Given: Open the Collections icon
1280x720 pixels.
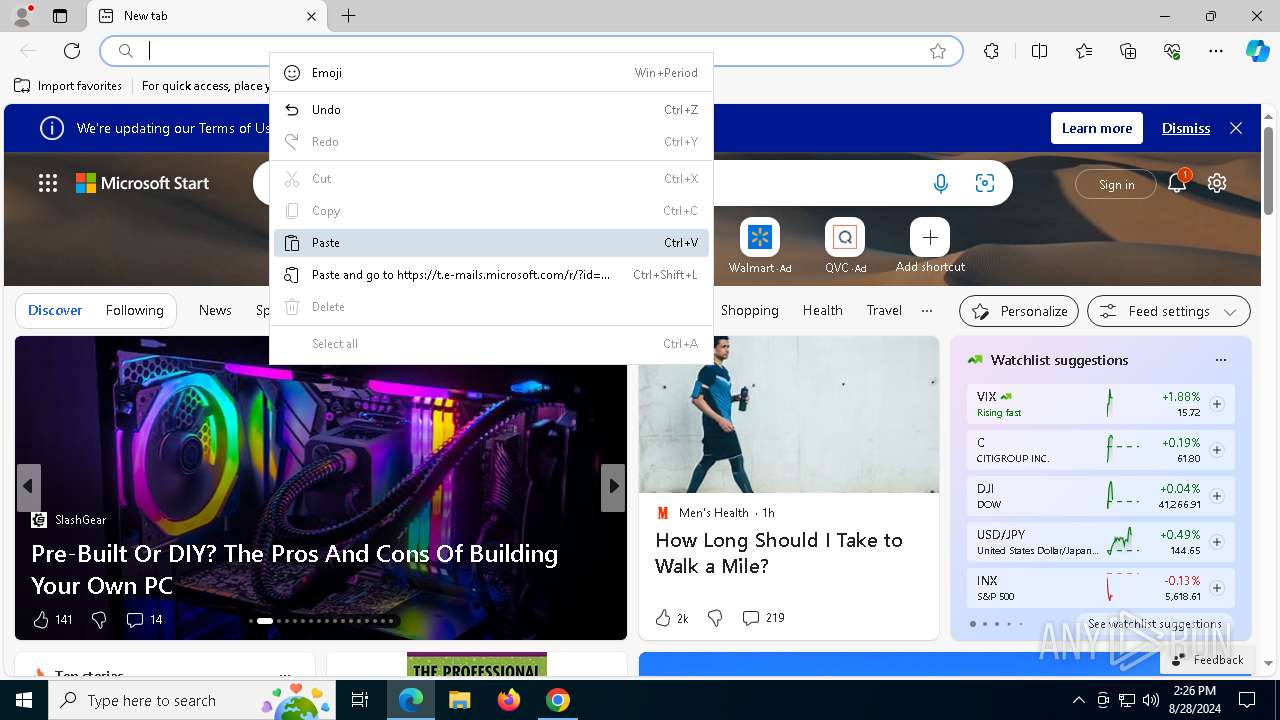Looking at the screenshot, I should (x=1128, y=51).
